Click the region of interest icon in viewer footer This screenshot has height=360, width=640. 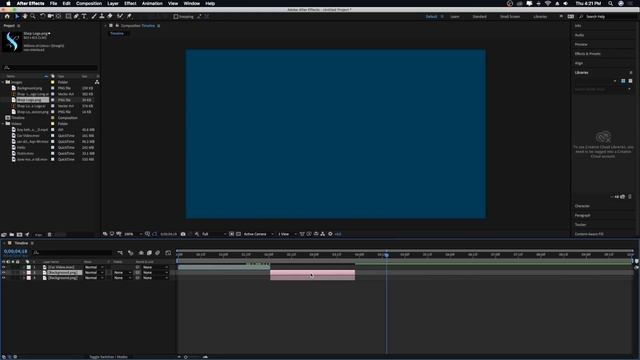[231, 234]
